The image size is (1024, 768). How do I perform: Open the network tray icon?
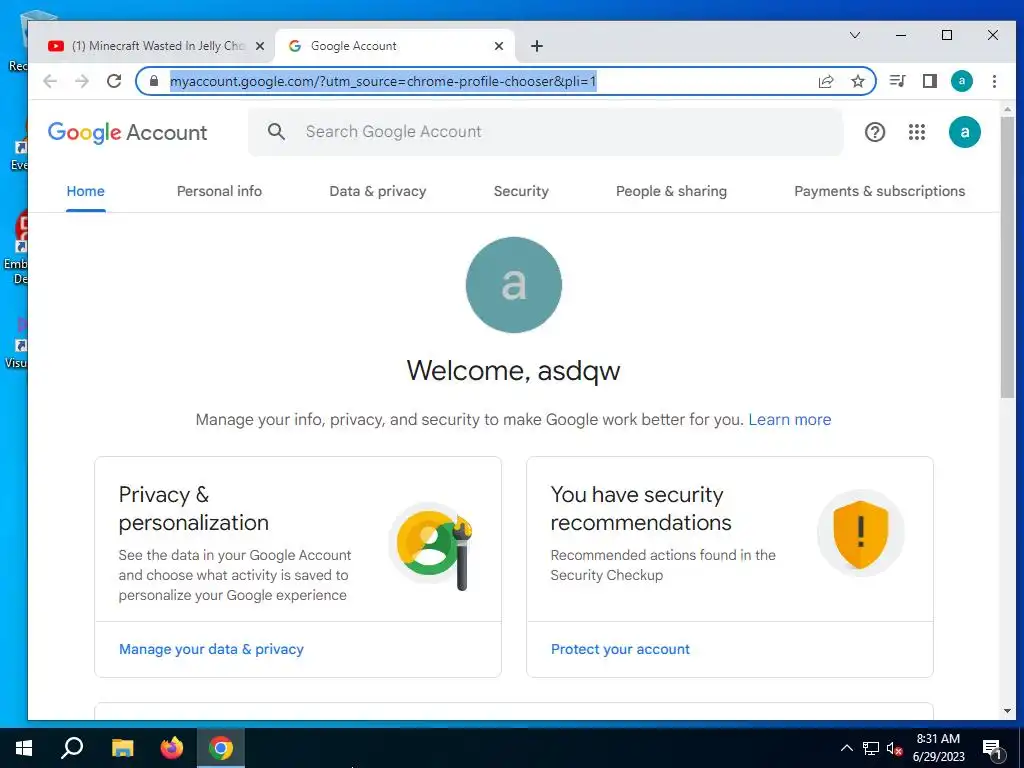pyautogui.click(x=871, y=748)
